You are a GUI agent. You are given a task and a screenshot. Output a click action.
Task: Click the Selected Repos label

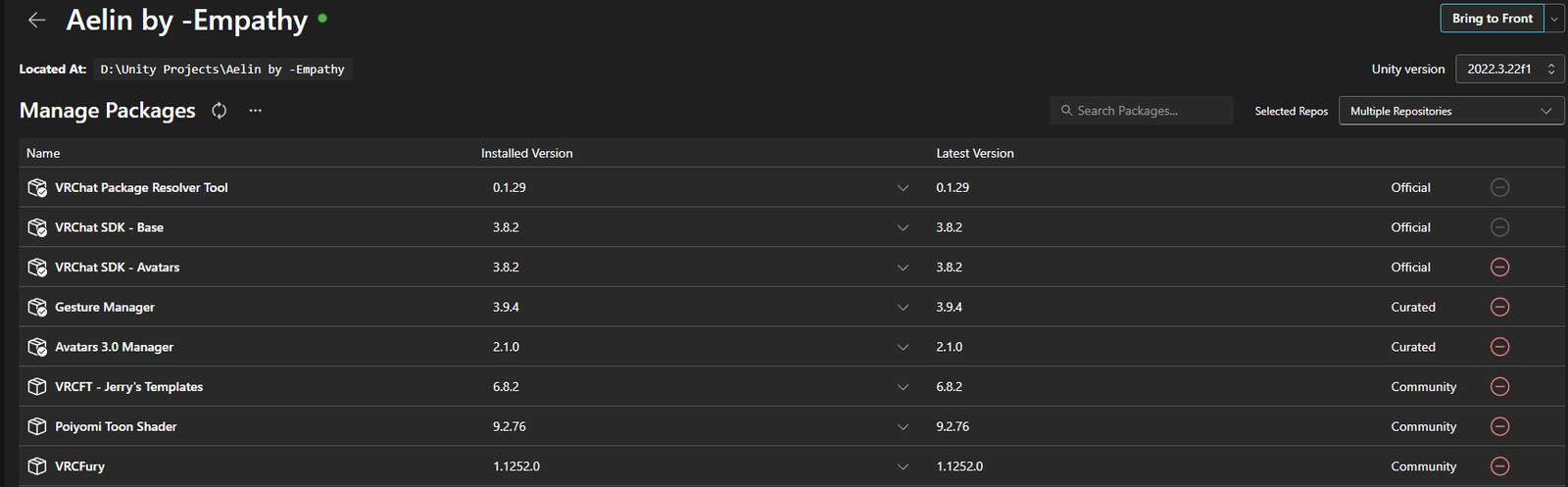[1292, 111]
